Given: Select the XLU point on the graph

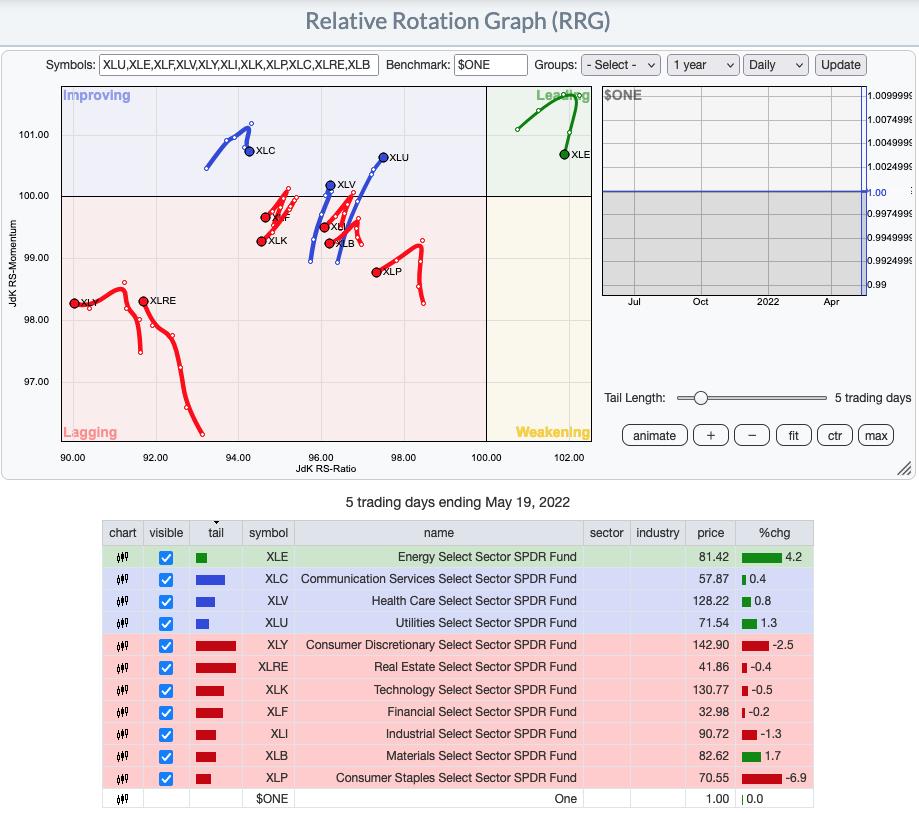Looking at the screenshot, I should pos(383,158).
